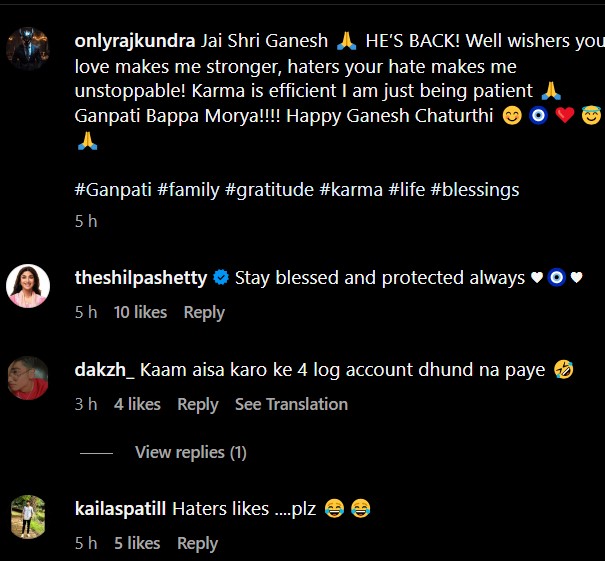Open the #blessings hashtag
This screenshot has height=561, width=605.
click(x=475, y=189)
